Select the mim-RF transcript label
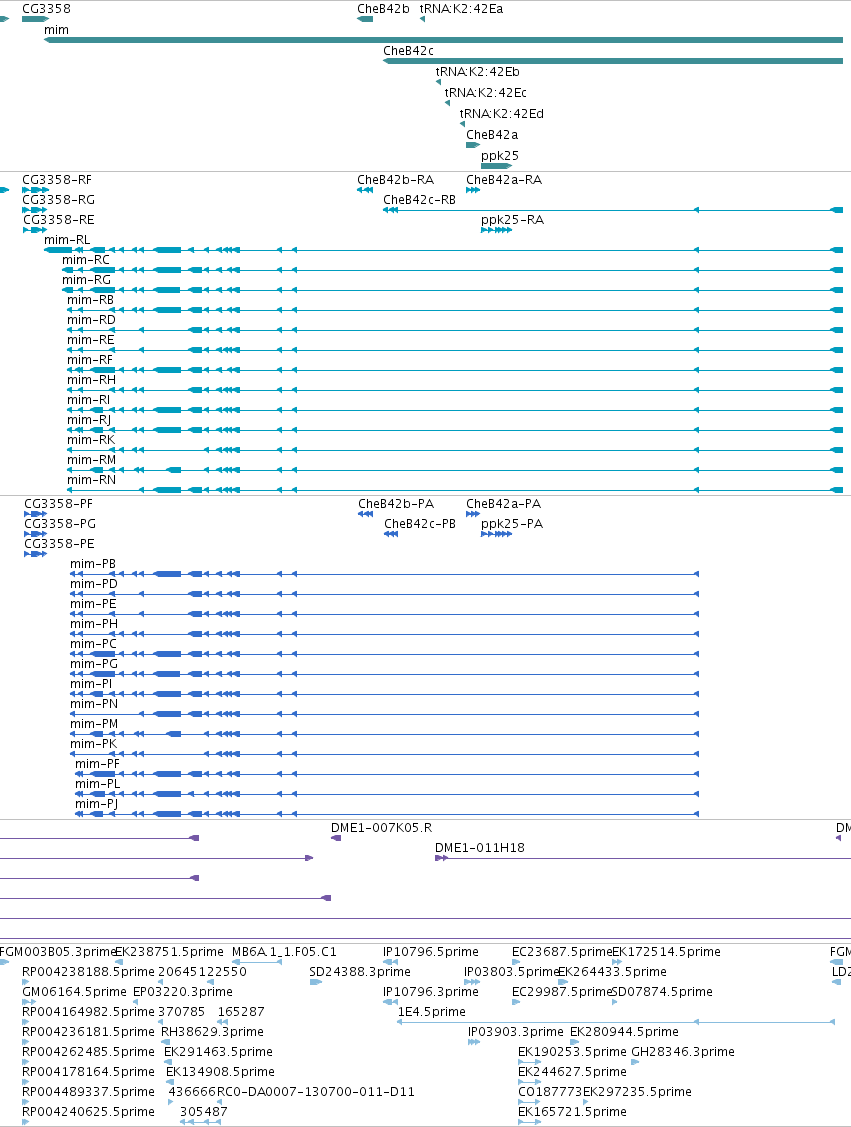Image resolution: width=851 pixels, height=1127 pixels. coord(90,360)
